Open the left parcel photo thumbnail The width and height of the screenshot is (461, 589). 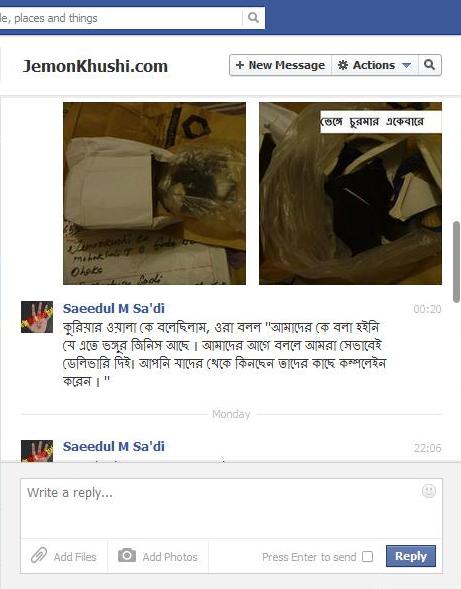(x=154, y=193)
